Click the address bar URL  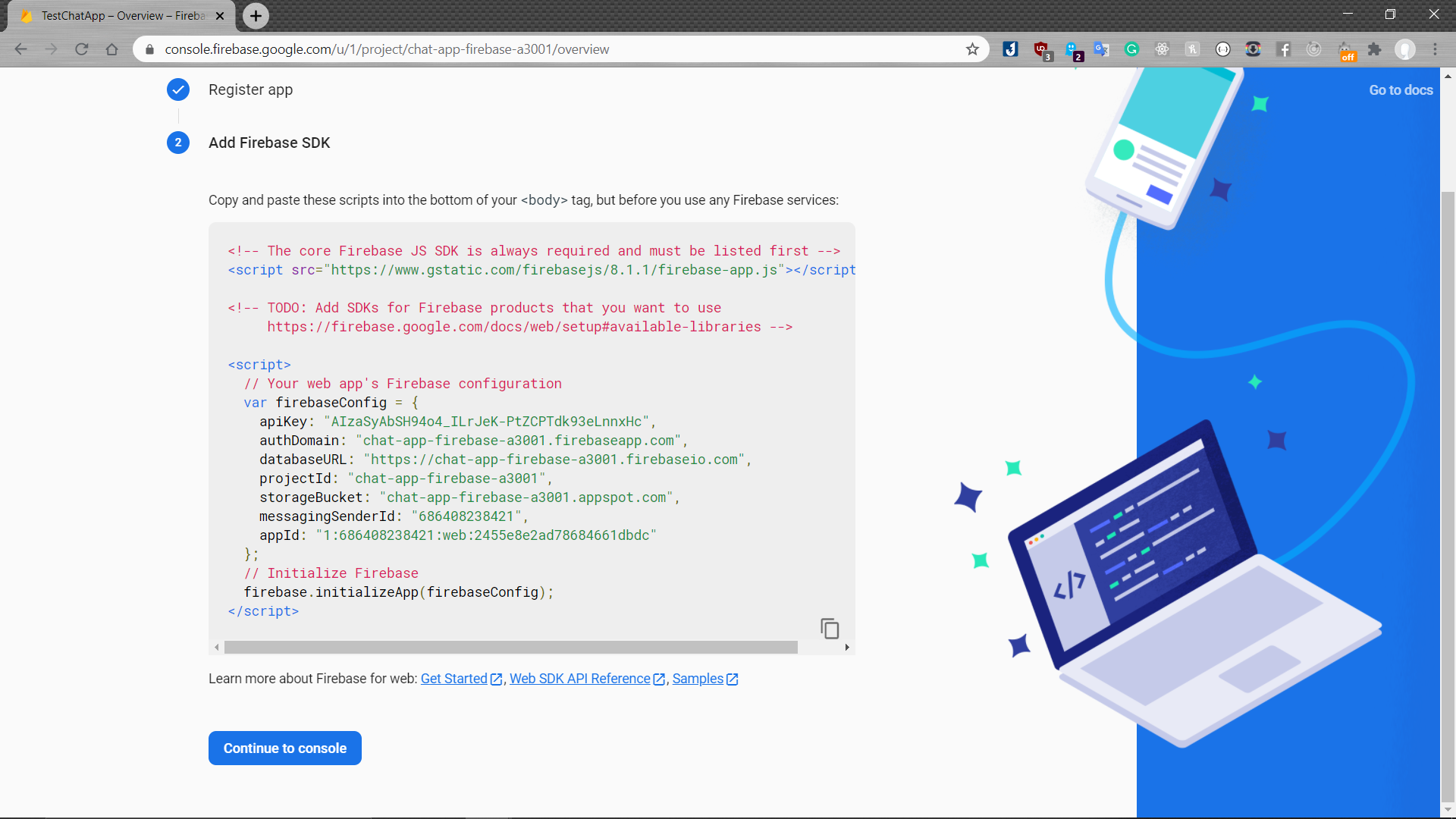[387, 49]
